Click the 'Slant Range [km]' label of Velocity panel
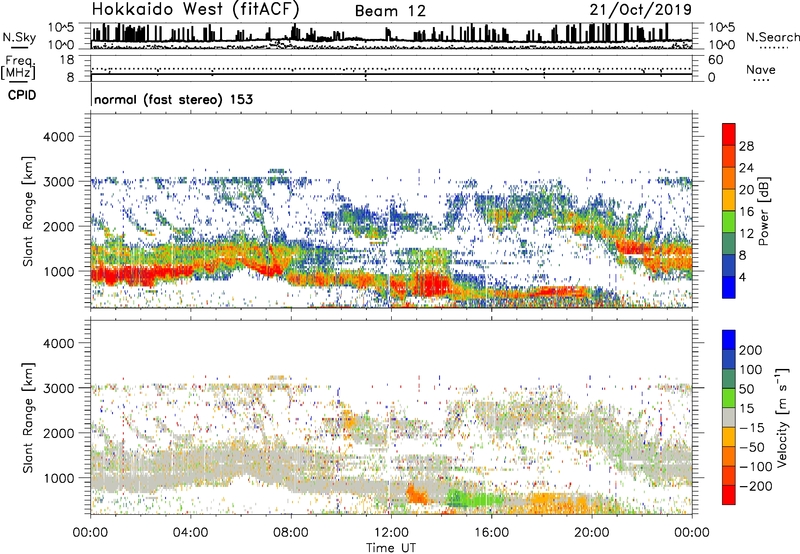Viewport: 800px width, 554px height. click(x=28, y=418)
